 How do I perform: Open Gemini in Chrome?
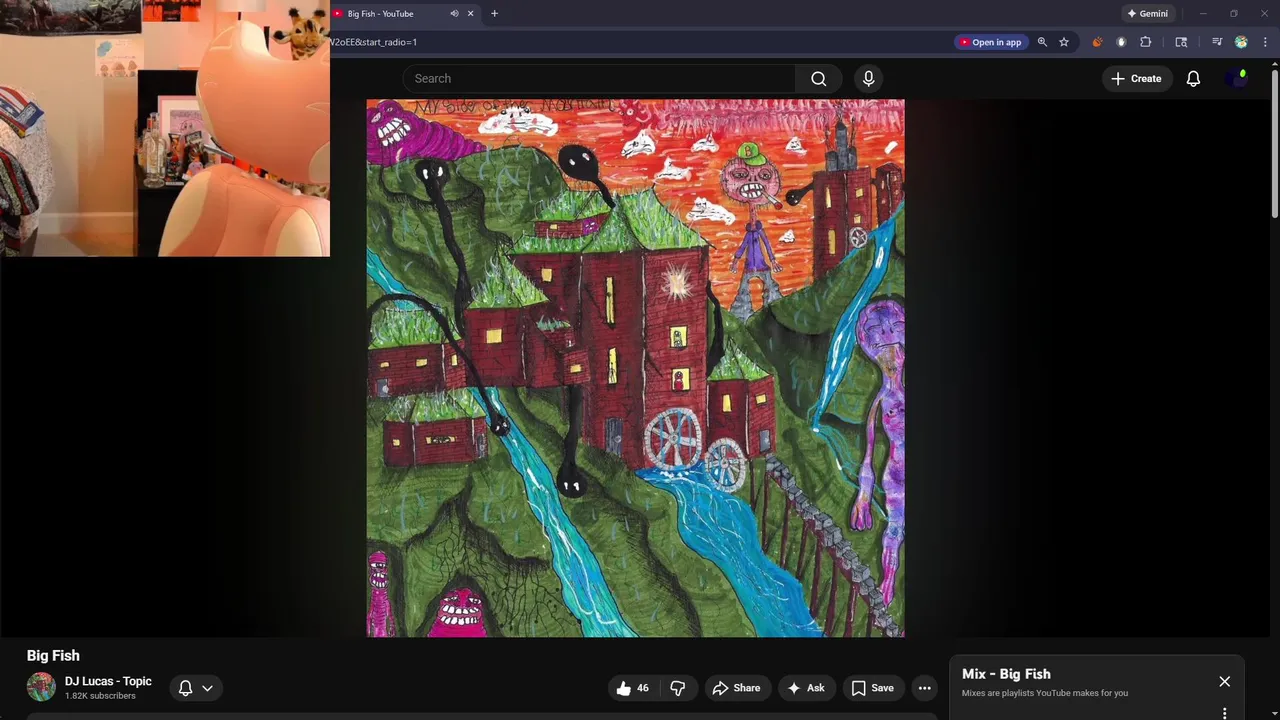(1147, 14)
